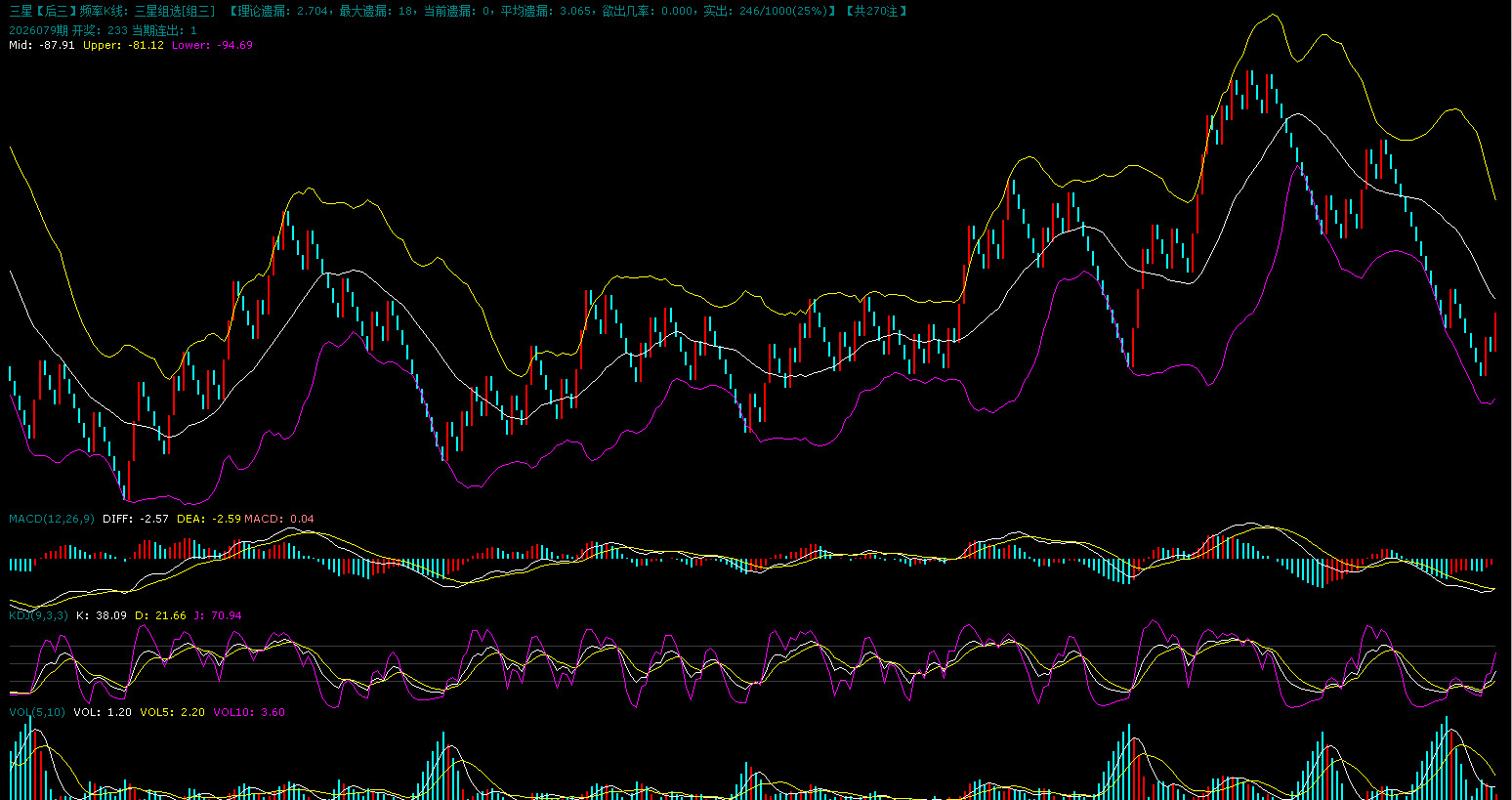Screen dimensions: 1512x800
Task: Select the K: 38.09 readout
Action: coord(102,615)
